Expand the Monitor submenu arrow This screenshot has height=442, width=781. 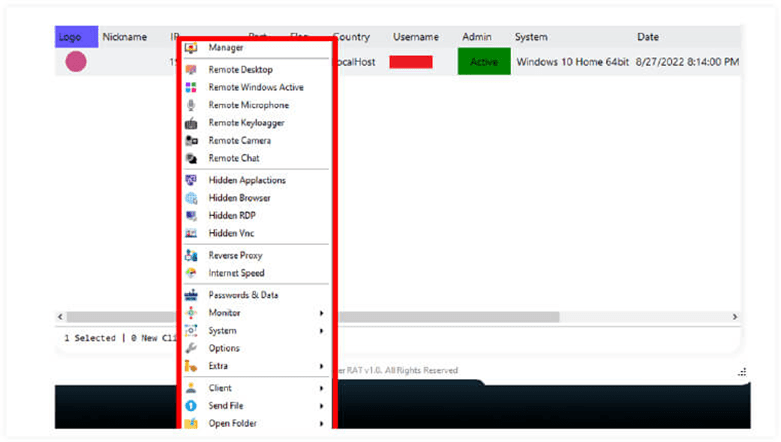(321, 313)
